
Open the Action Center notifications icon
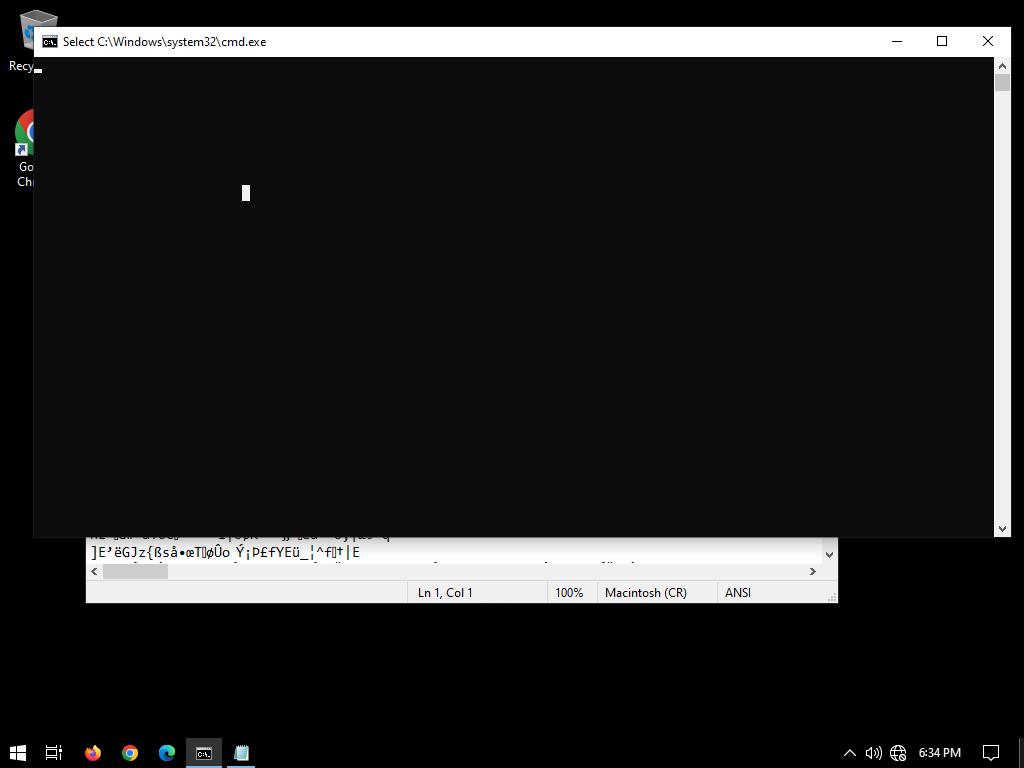(991, 753)
